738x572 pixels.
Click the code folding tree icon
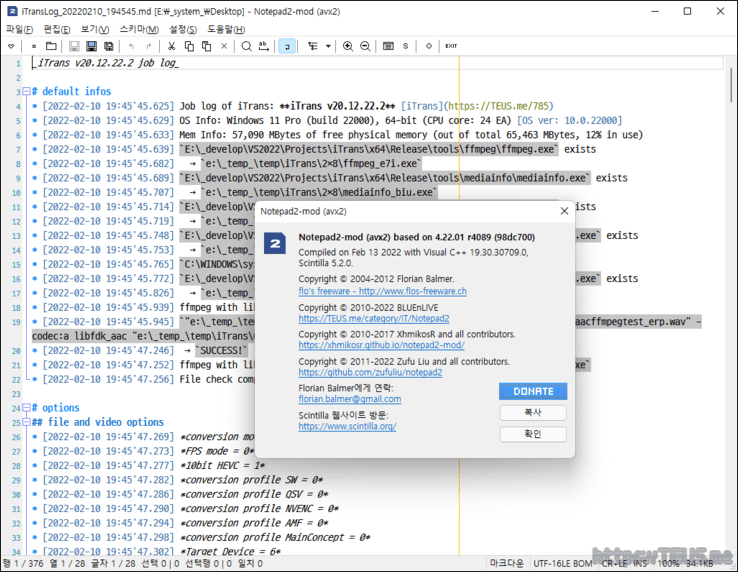313,46
